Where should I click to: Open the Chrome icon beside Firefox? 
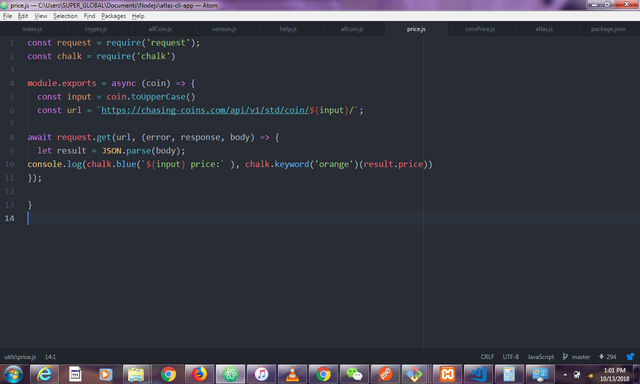[168, 374]
